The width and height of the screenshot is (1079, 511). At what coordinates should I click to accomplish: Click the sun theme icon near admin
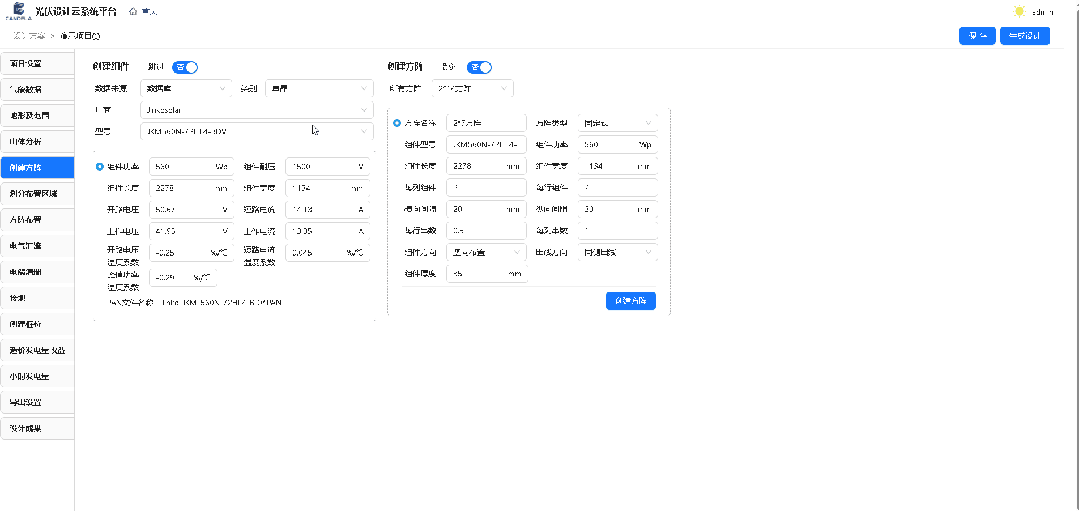(1019, 12)
